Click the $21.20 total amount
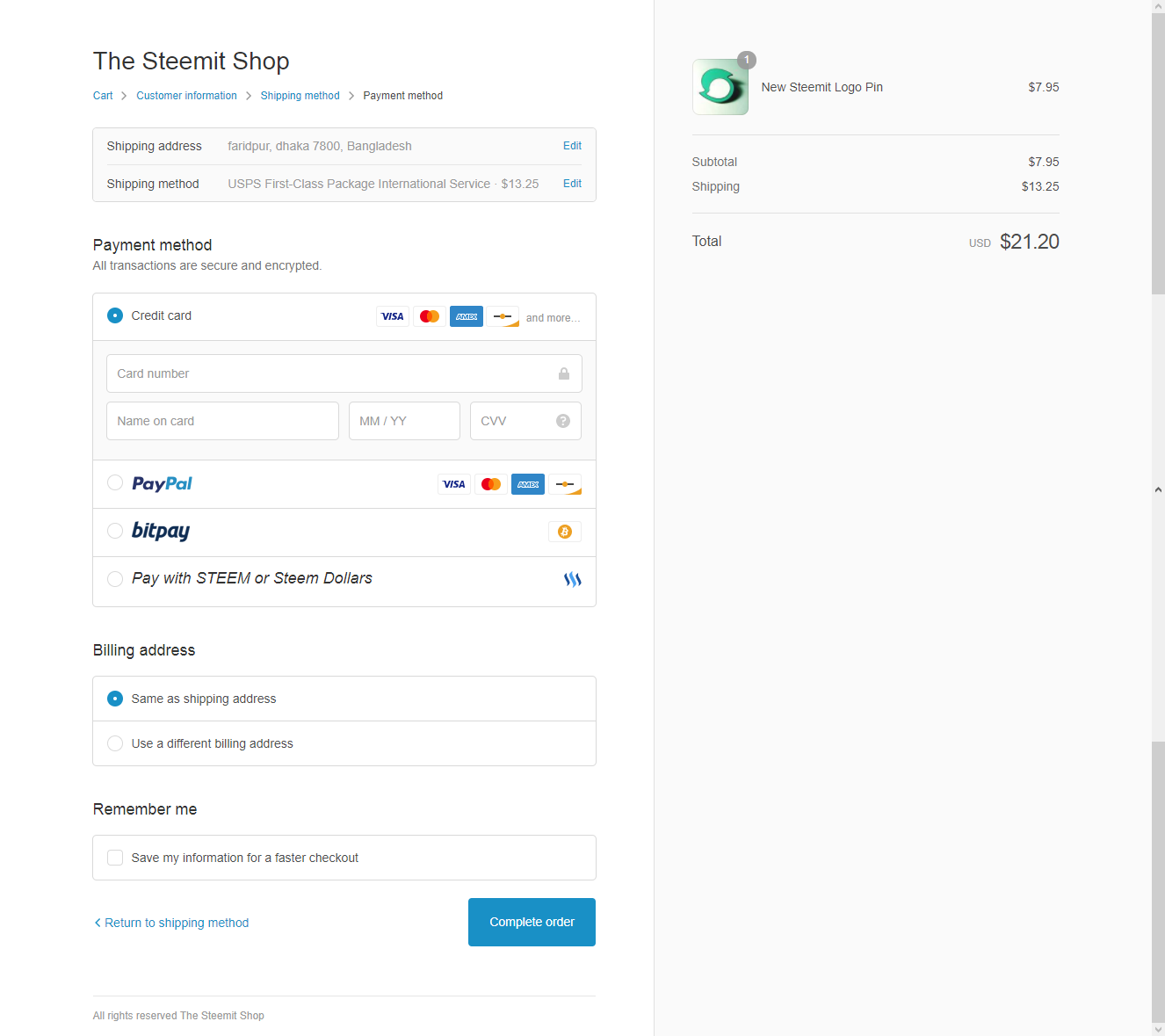This screenshot has height=1036, width=1165. pos(1029,242)
